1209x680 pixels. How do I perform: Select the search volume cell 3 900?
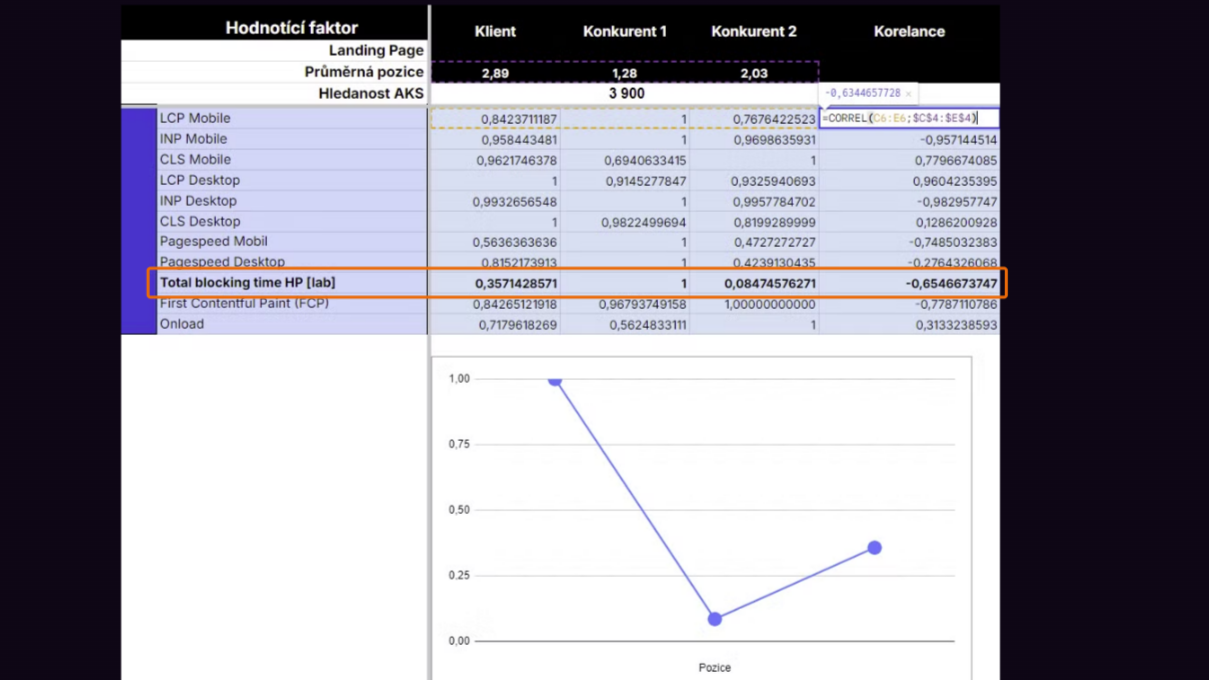pos(626,93)
